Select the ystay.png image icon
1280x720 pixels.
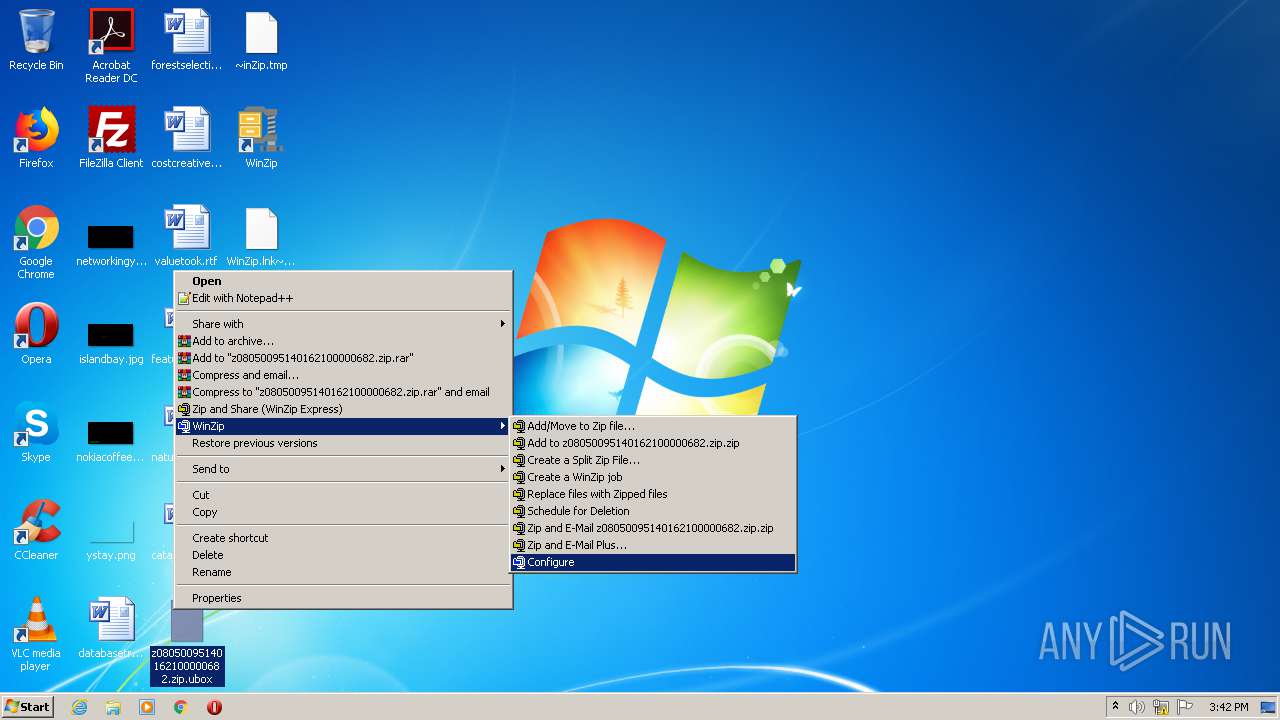pyautogui.click(x=111, y=538)
